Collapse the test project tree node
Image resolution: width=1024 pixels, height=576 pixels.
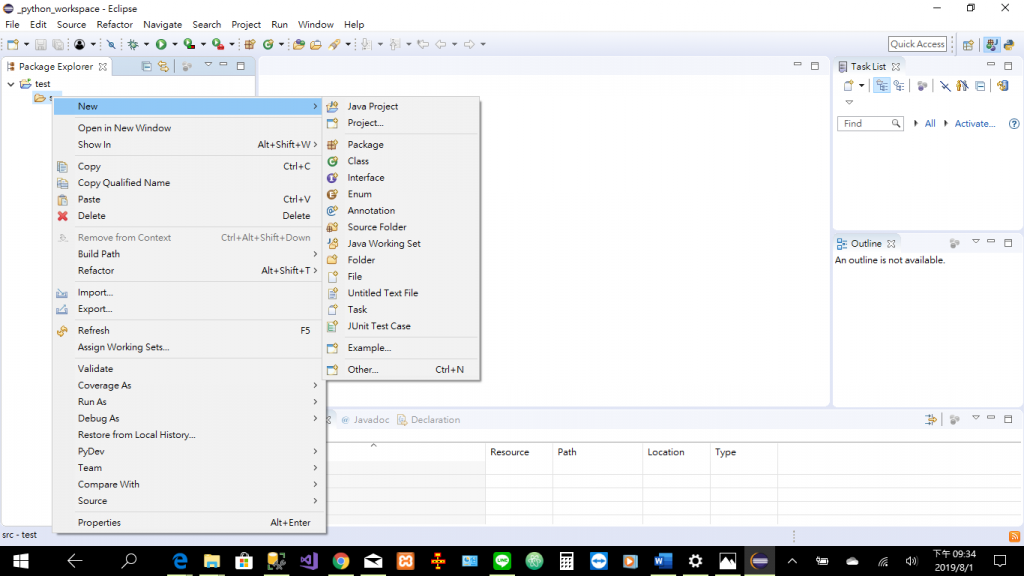tap(10, 84)
